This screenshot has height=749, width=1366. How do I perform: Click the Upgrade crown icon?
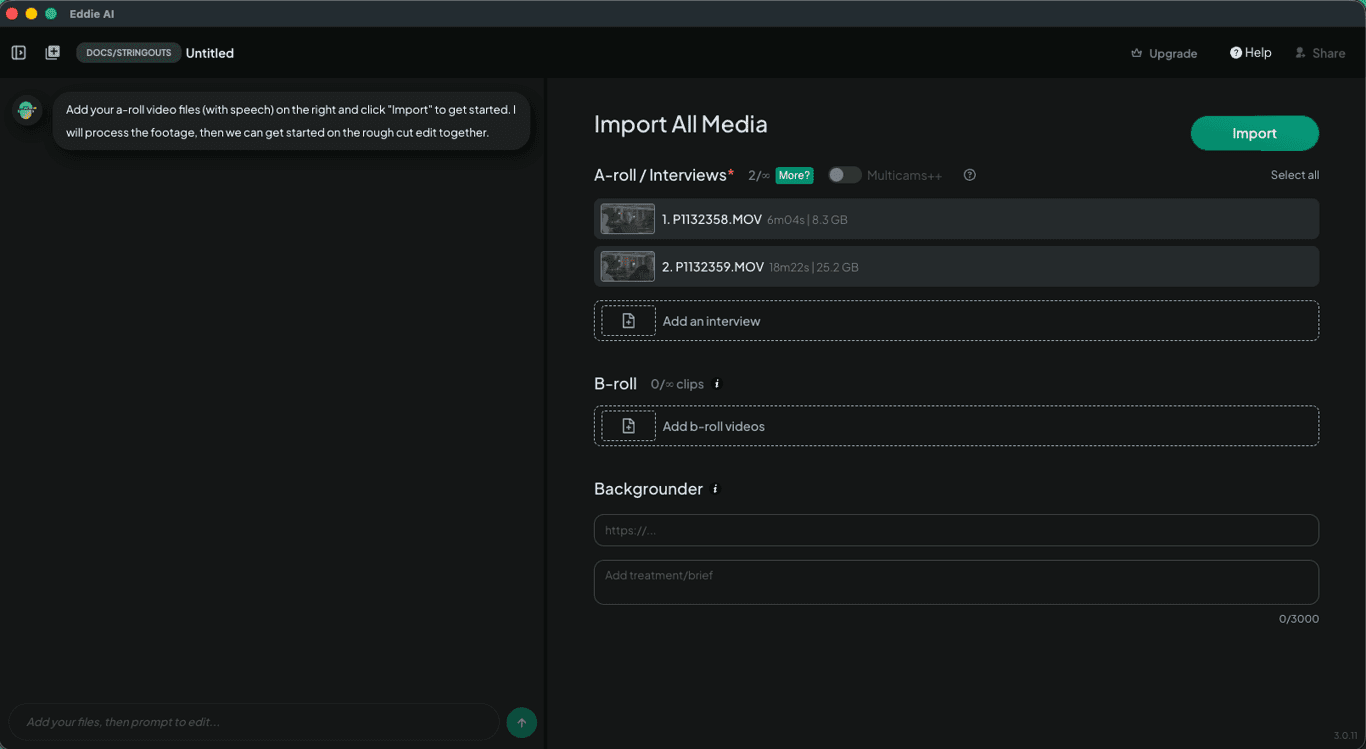[x=1136, y=53]
